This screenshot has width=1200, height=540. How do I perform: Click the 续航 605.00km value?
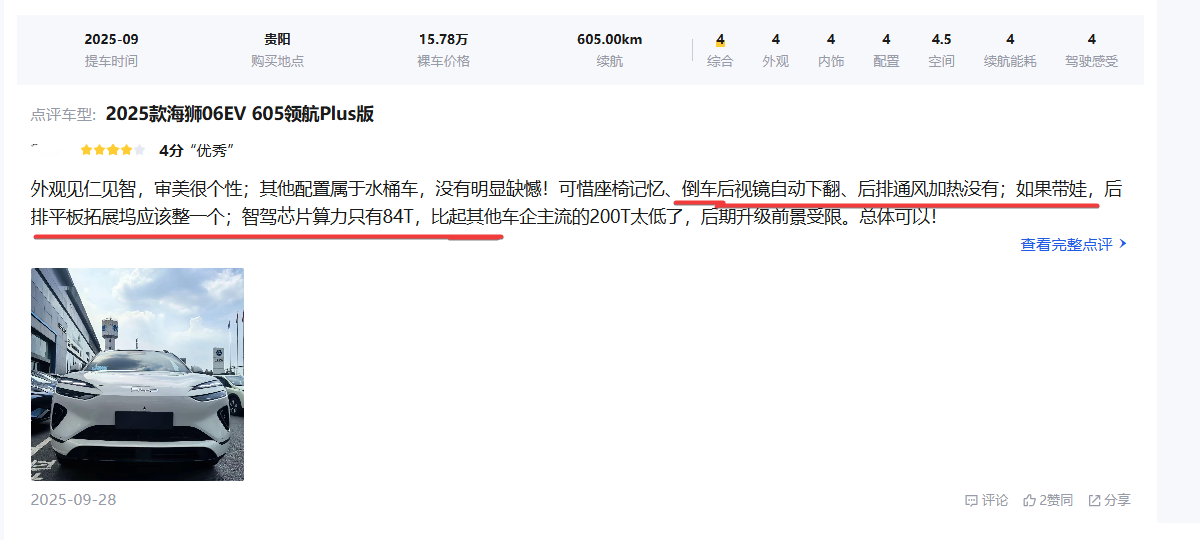coord(609,40)
